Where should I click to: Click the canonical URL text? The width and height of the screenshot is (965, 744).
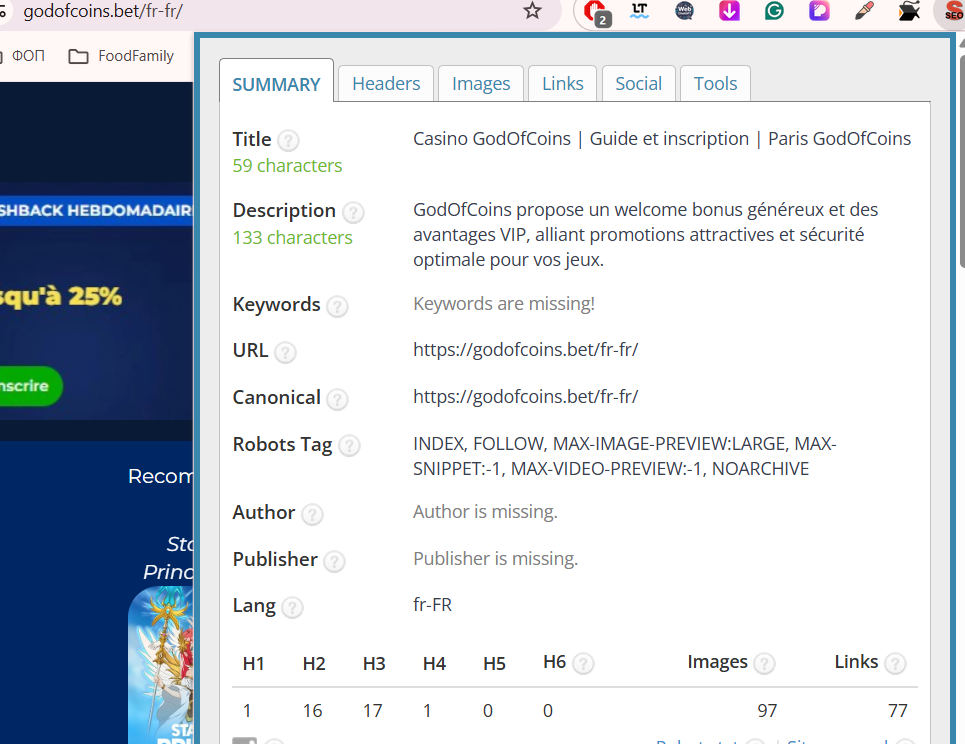[x=526, y=396]
